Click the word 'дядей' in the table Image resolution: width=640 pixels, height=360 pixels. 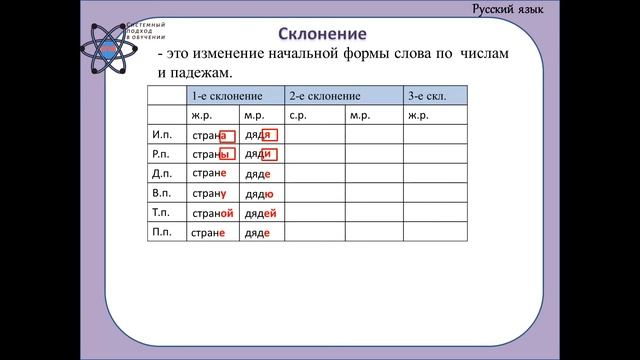(260, 213)
